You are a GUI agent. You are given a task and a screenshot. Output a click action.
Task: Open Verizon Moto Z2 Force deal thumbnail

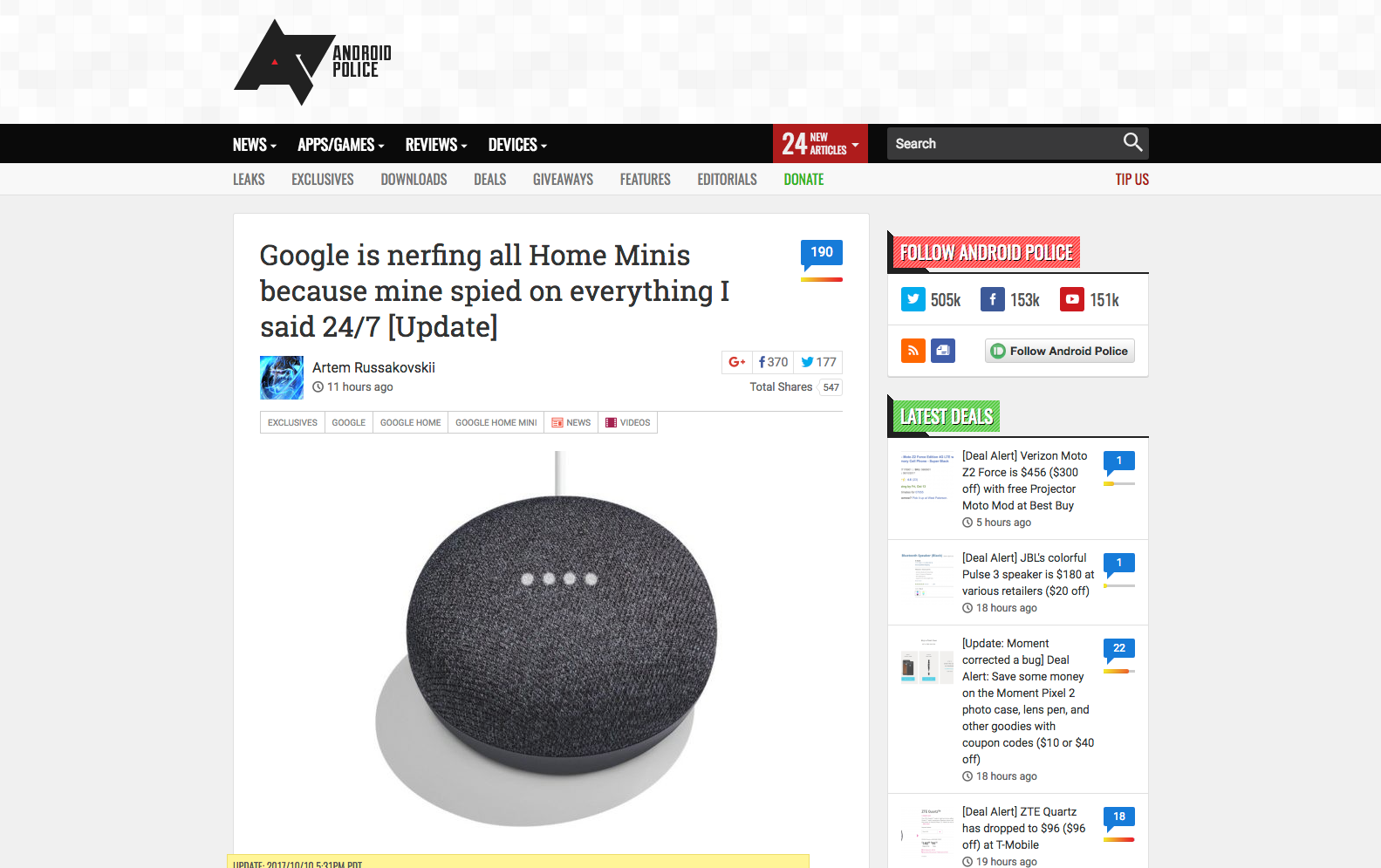[927, 475]
